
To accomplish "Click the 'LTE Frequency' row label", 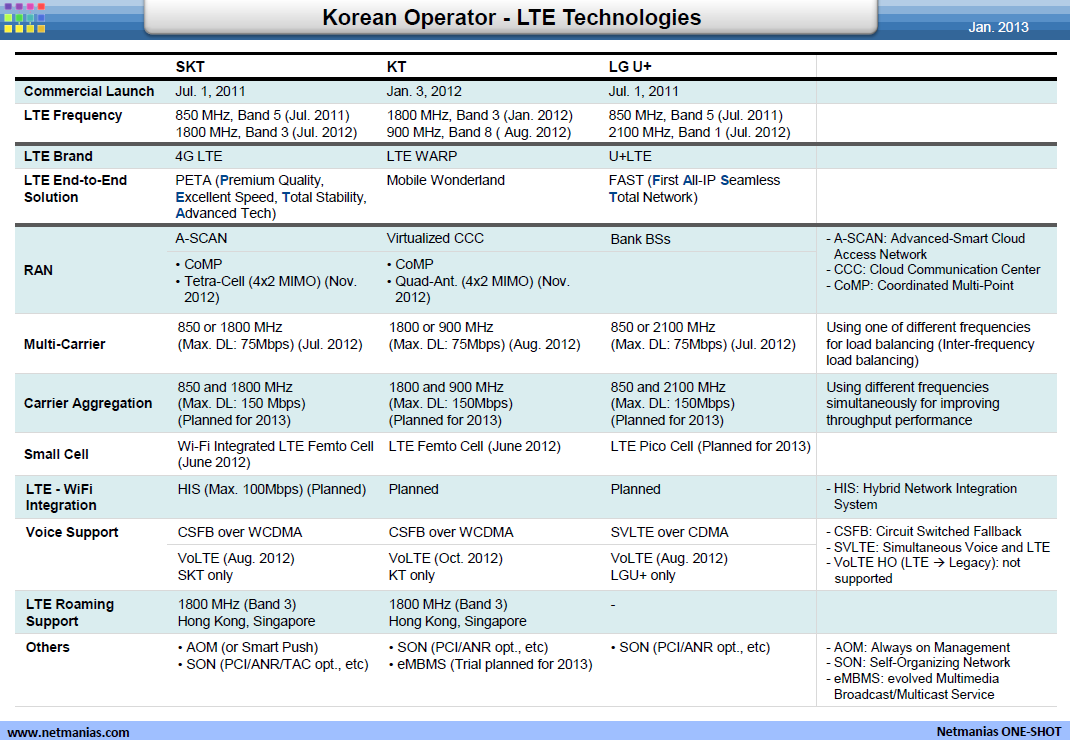I will pos(73,115).
